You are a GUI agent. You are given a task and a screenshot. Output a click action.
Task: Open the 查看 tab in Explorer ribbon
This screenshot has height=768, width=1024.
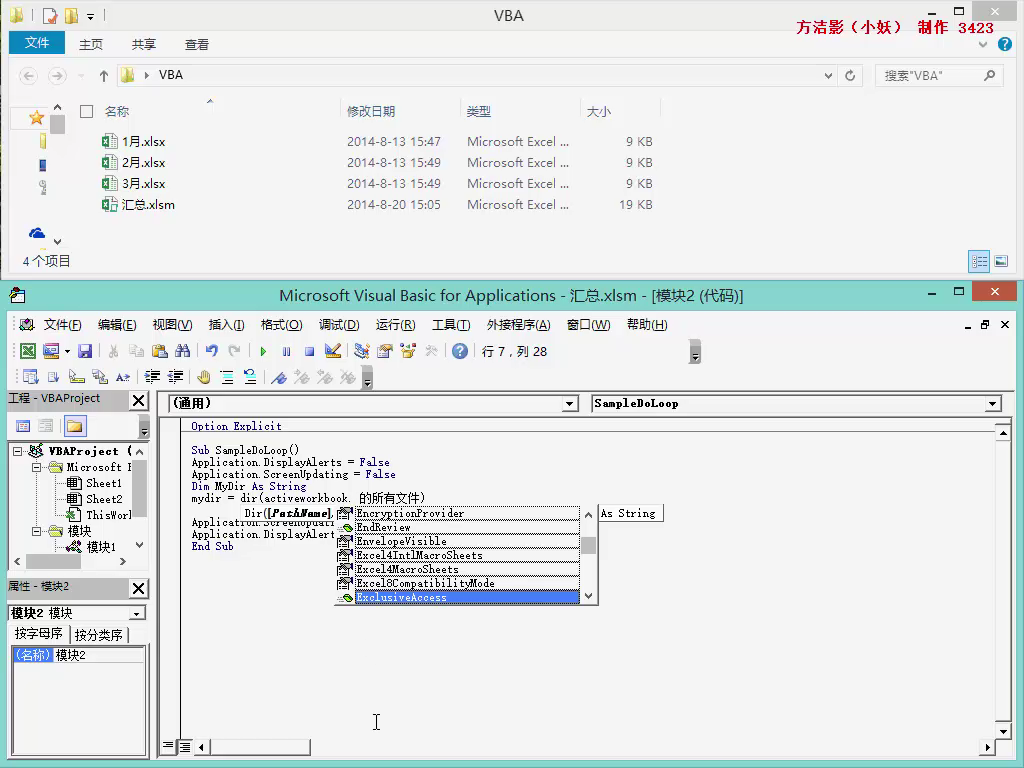(x=197, y=44)
